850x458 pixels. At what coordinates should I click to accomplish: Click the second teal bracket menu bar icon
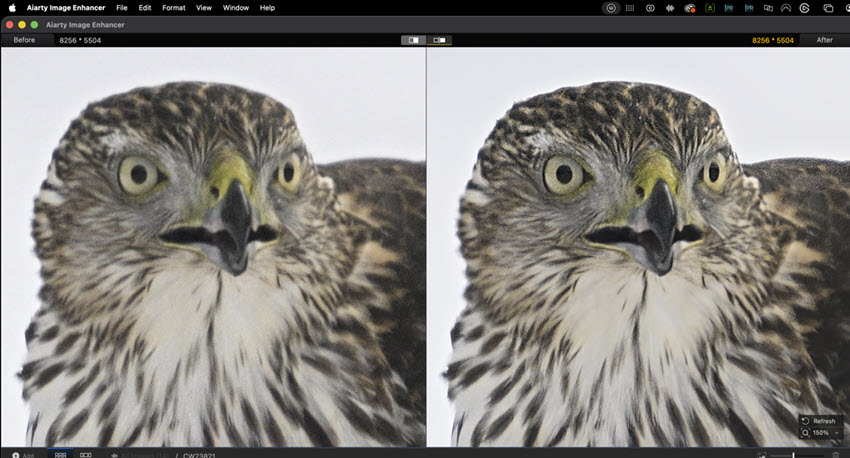(x=749, y=8)
